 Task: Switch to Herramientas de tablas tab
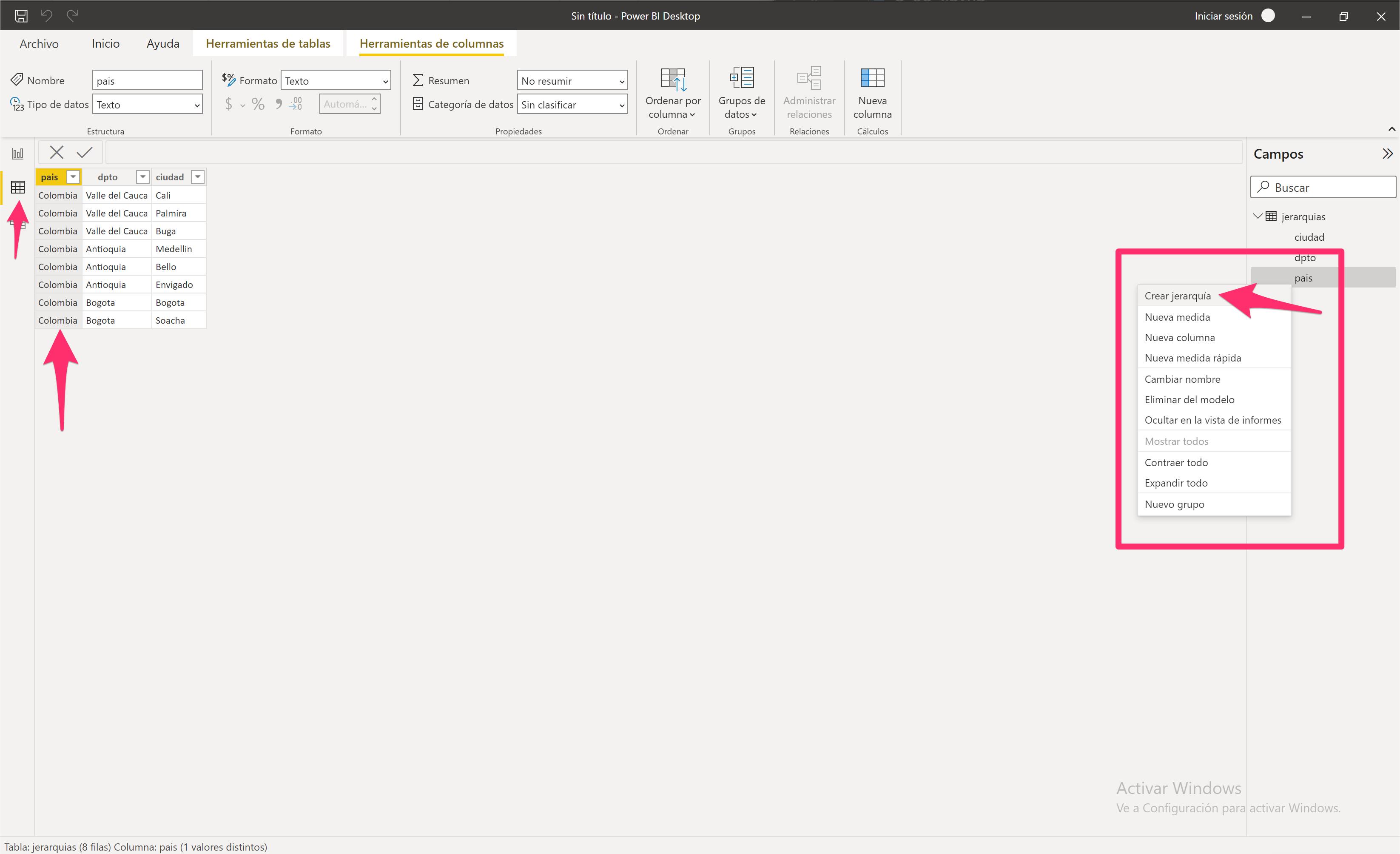point(268,43)
